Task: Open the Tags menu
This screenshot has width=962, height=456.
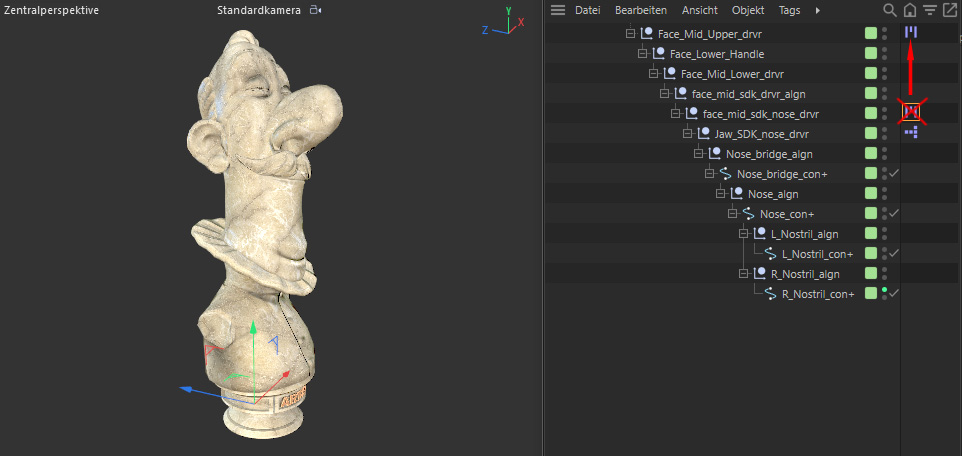Action: 790,10
